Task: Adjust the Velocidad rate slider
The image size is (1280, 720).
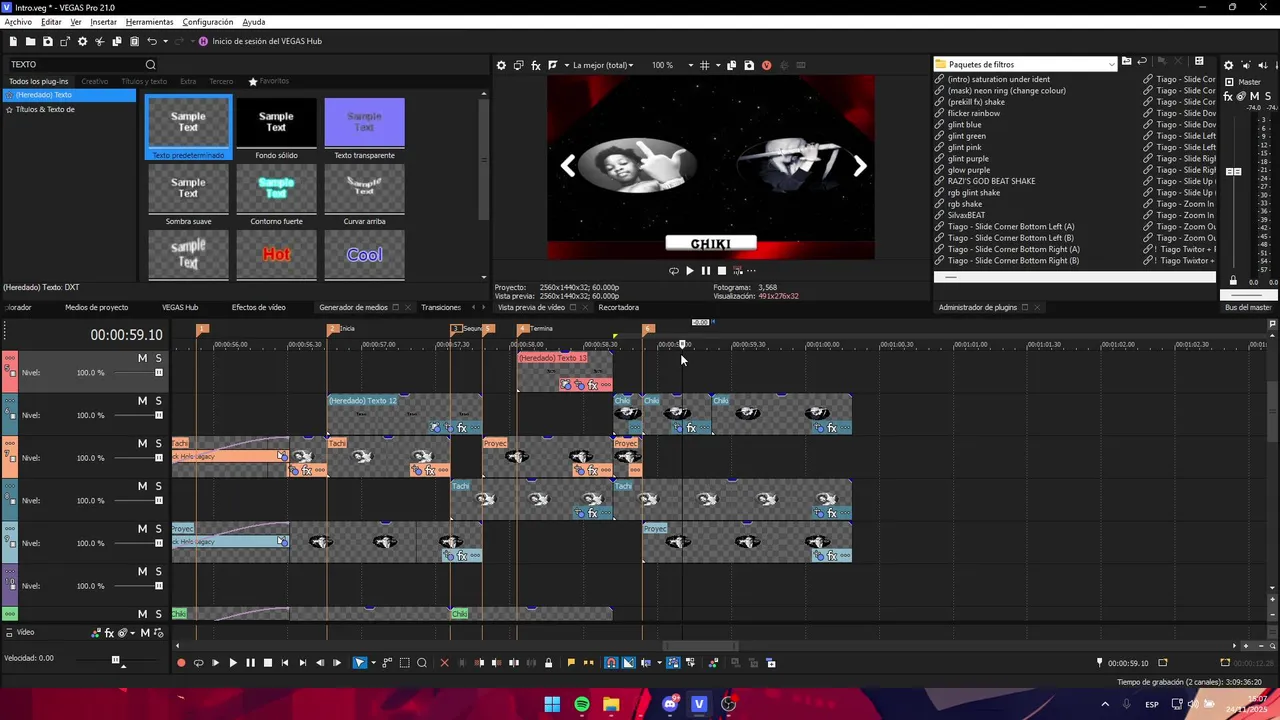Action: pos(115,660)
